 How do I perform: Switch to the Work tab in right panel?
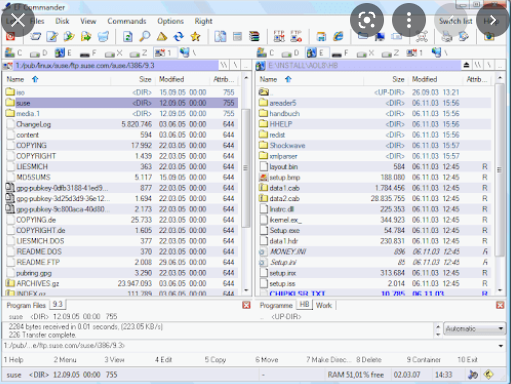click(324, 305)
